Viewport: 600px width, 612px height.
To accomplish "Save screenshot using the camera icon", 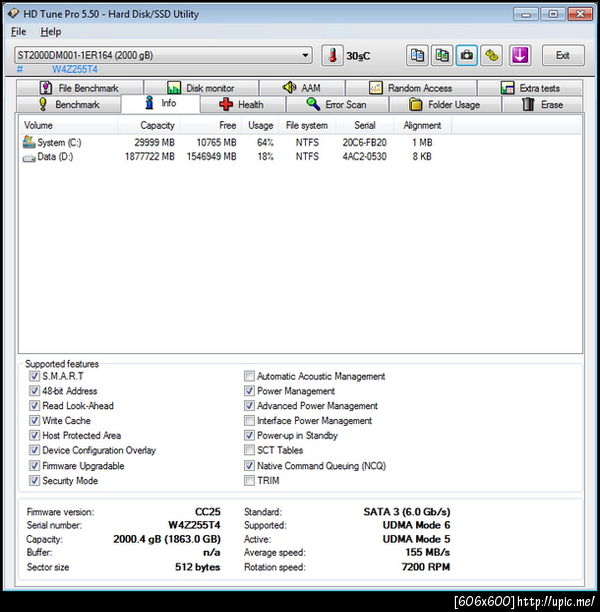I will [466, 55].
